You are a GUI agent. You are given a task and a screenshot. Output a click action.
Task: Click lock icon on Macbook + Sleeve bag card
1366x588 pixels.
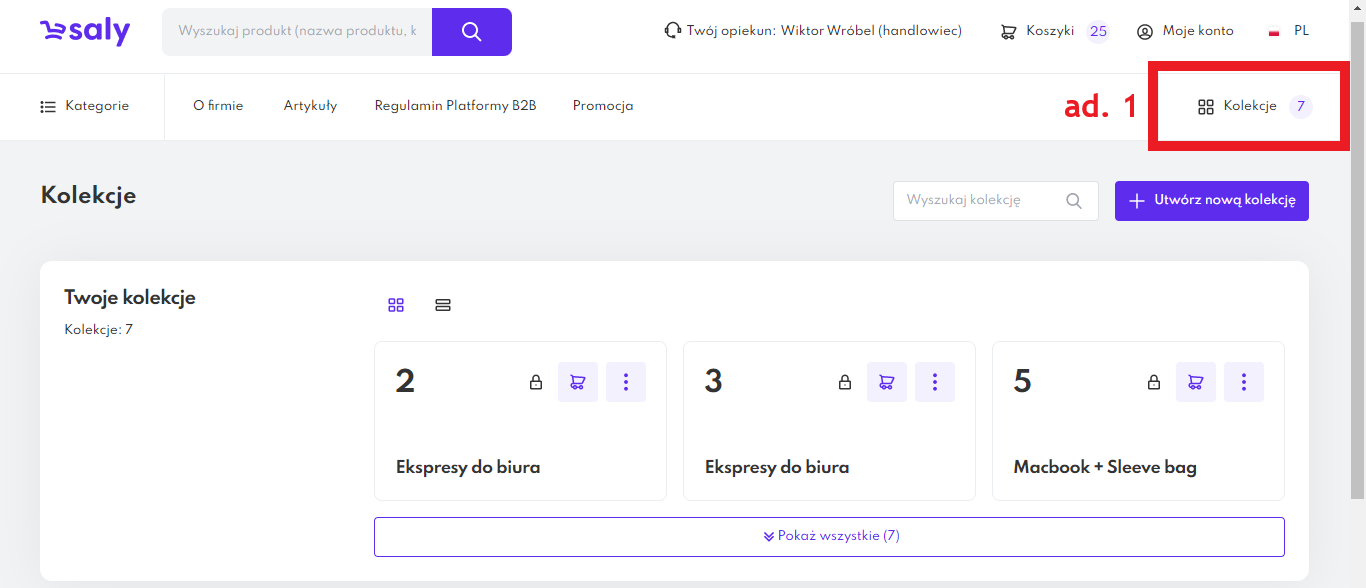[1154, 382]
